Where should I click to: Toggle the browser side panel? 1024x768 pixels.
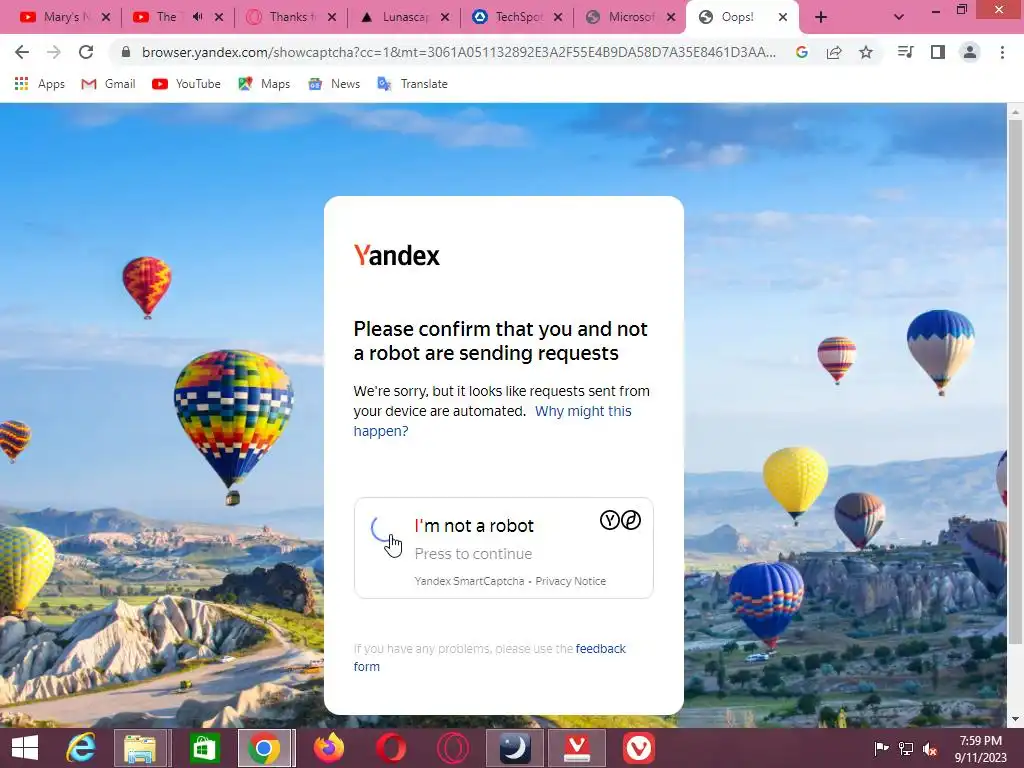click(x=938, y=52)
